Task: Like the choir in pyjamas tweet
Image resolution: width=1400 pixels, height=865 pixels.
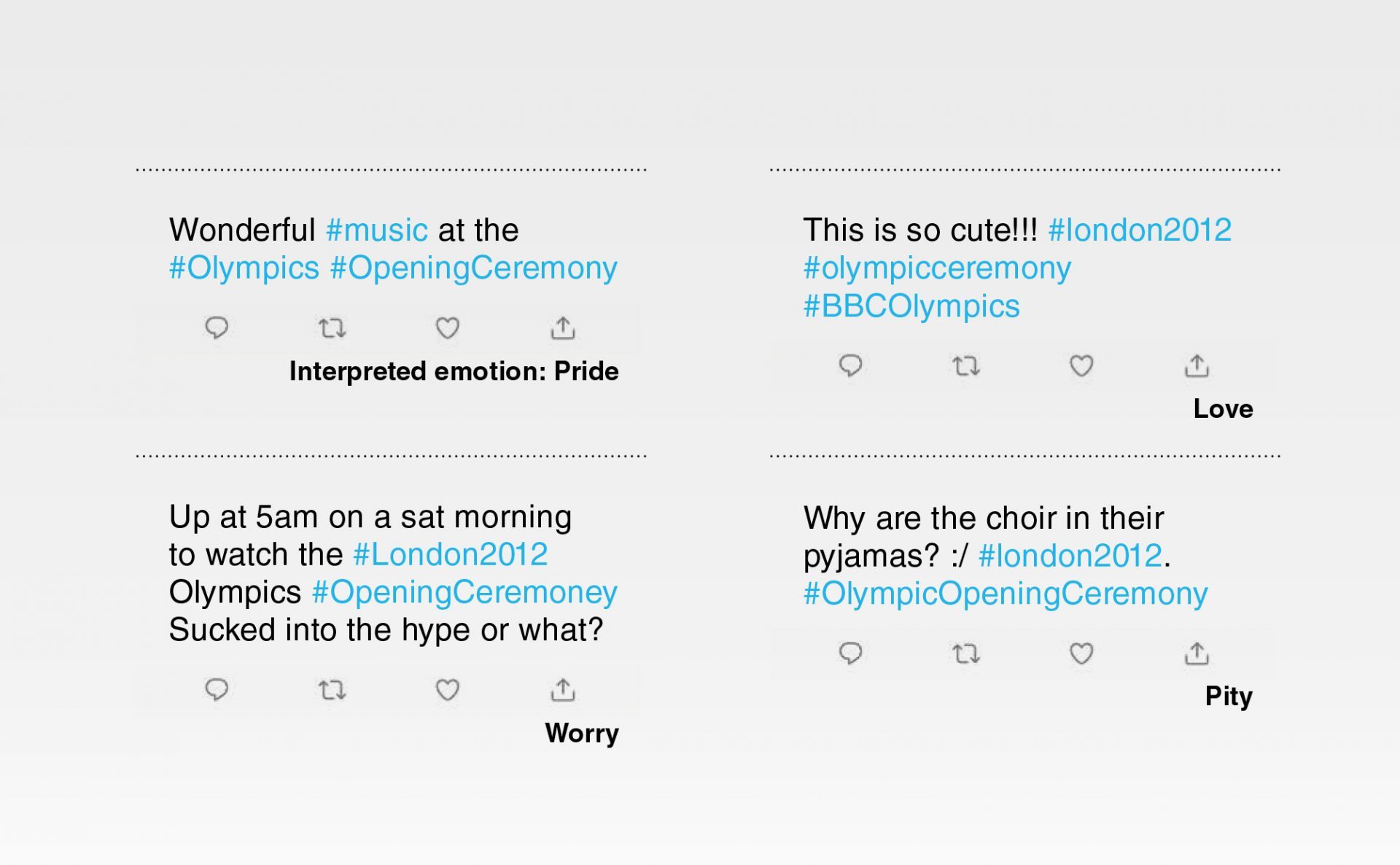Action: (1081, 653)
